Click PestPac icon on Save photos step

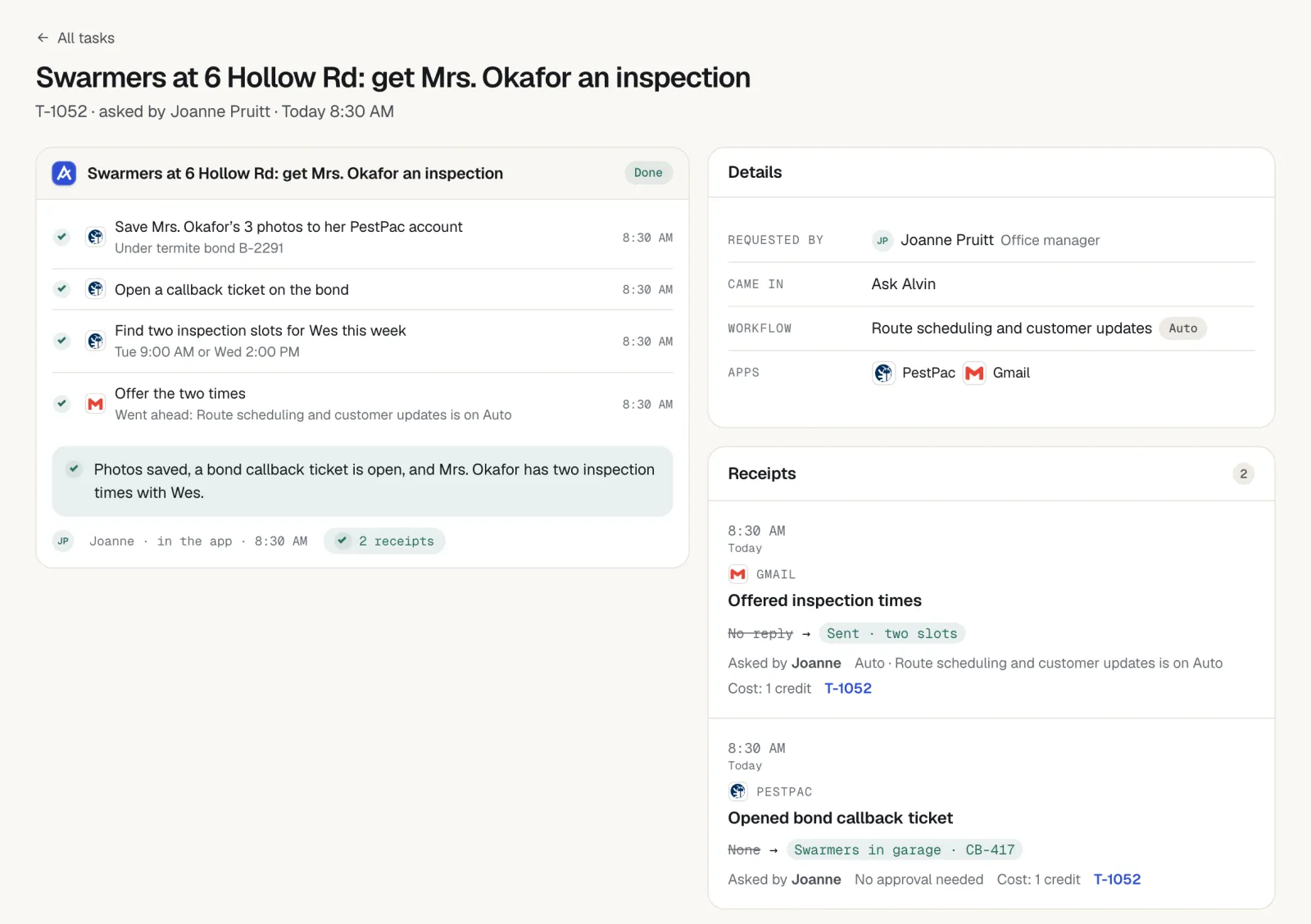[96, 237]
